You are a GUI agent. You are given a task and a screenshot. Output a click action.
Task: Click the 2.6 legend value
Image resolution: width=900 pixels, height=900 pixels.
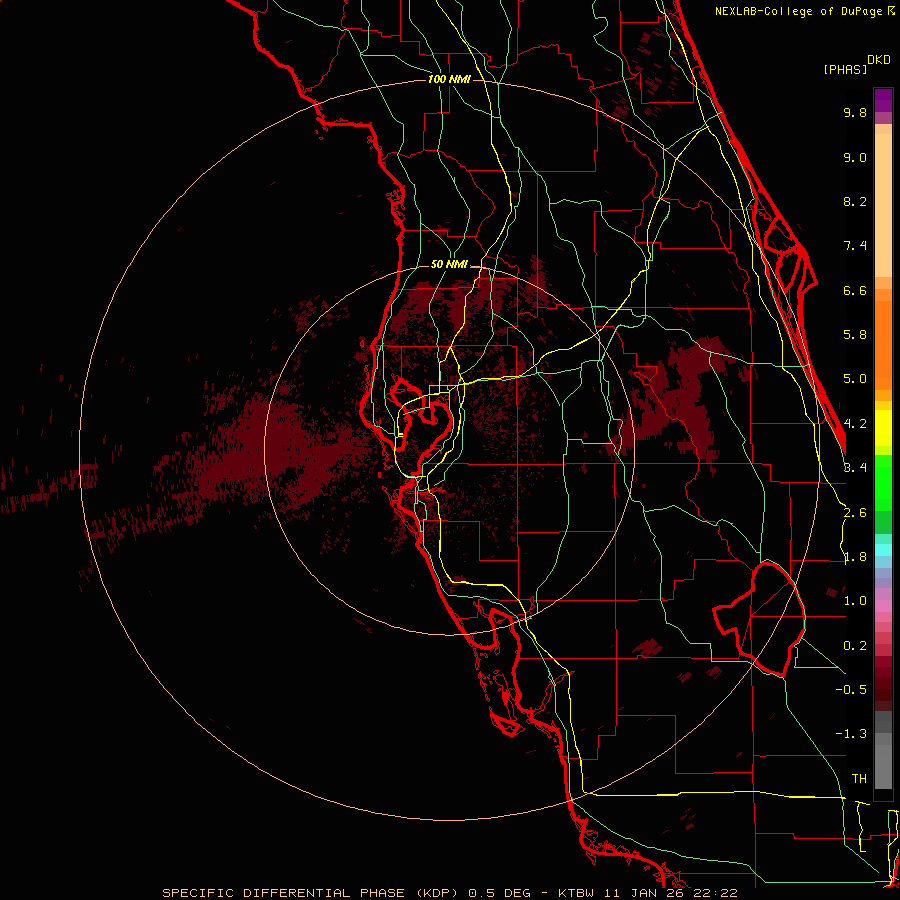(855, 513)
